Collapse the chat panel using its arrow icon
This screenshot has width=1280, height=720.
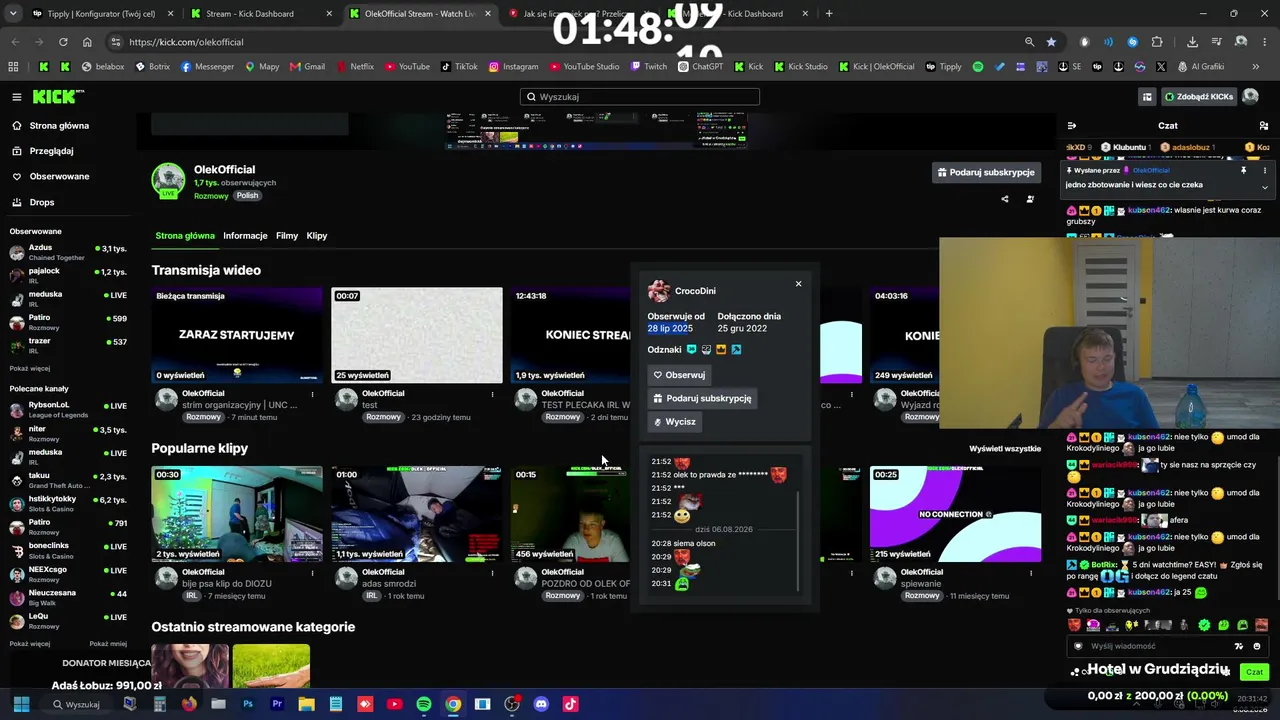(x=1071, y=126)
